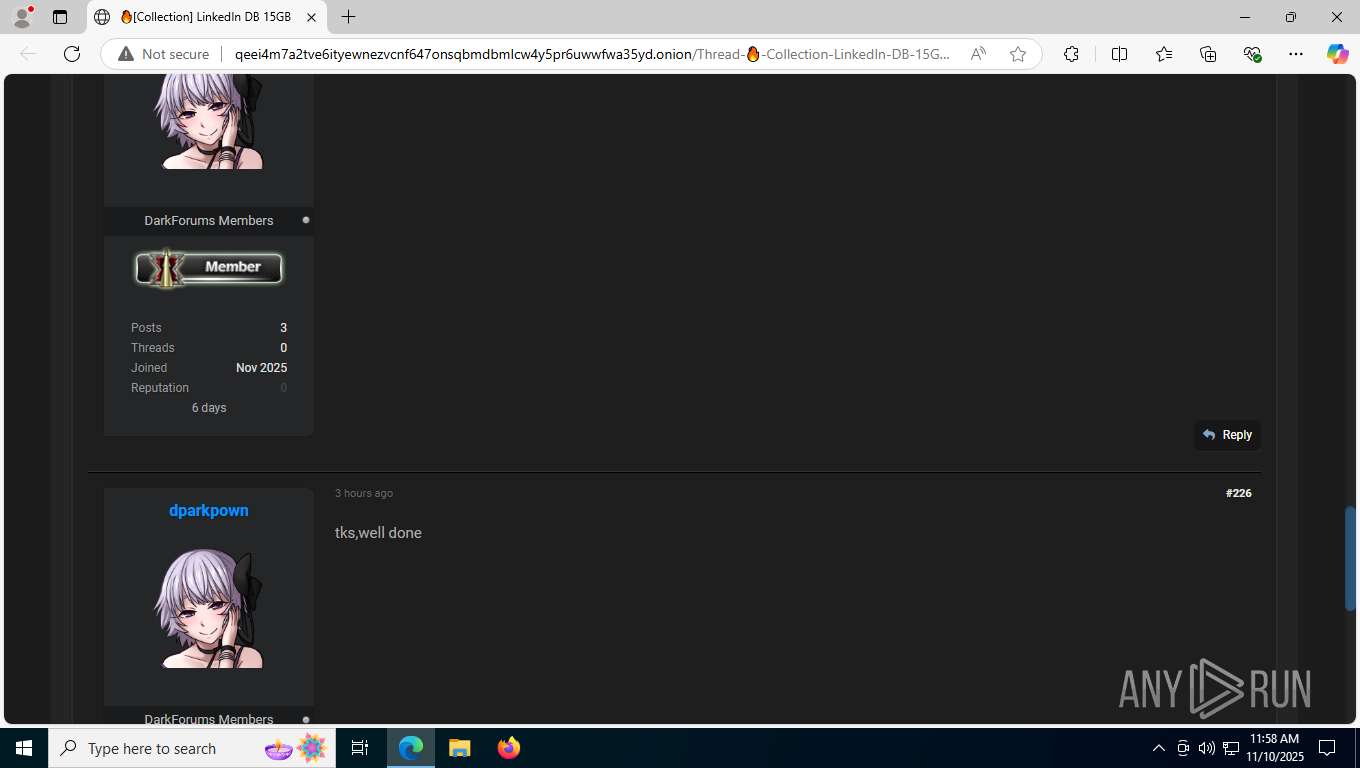1360x768 pixels.
Task: Open the browser profile icon
Action: click(x=21, y=17)
